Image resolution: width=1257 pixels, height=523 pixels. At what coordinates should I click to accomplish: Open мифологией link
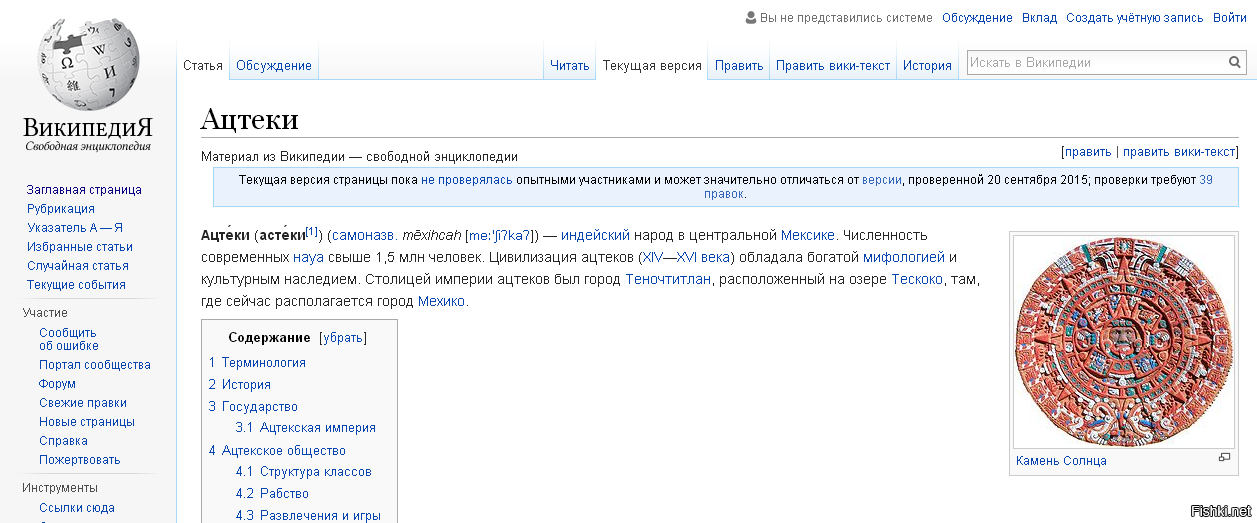coord(904,258)
